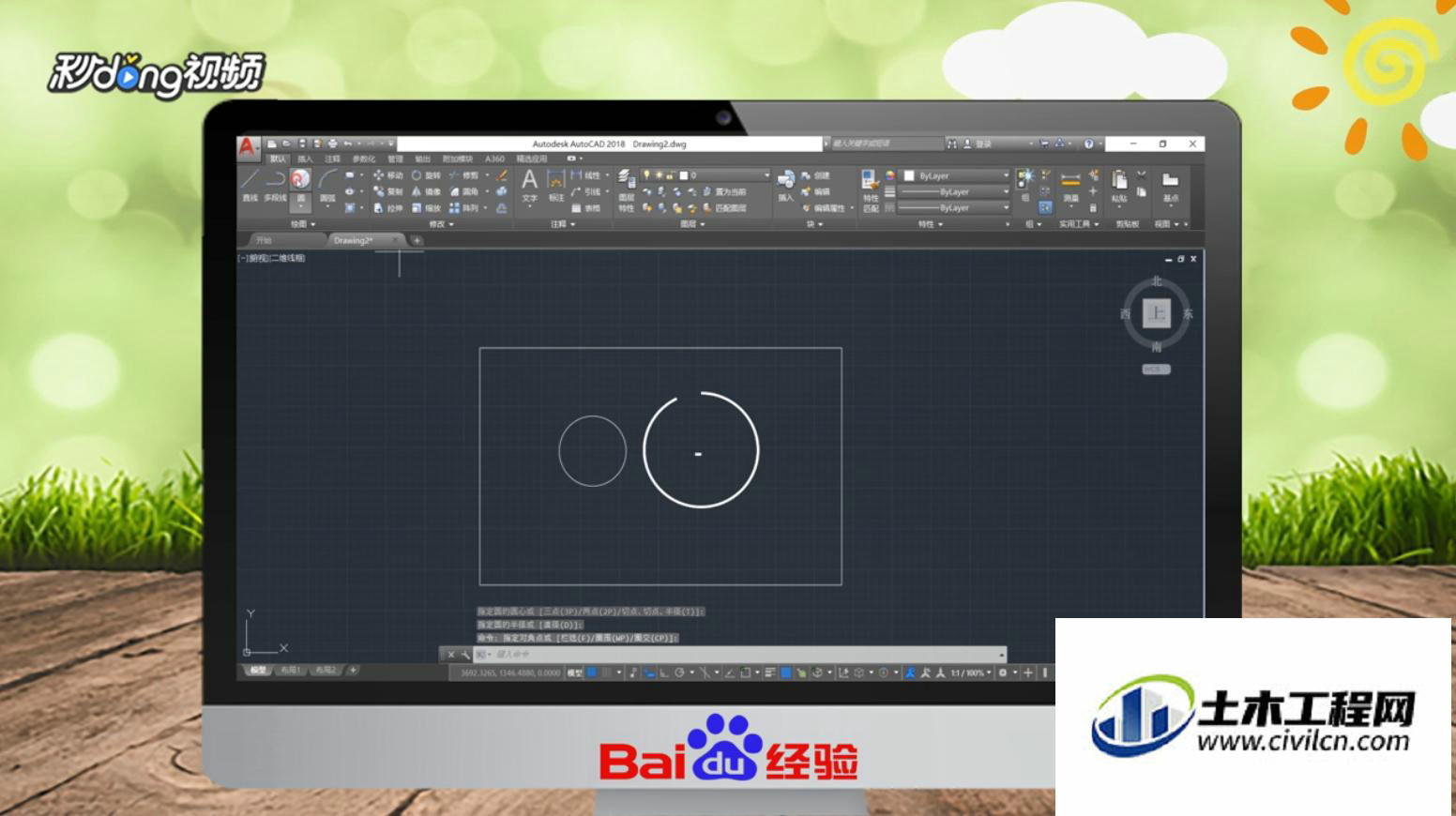Open the 参数化 (Parametric) ribbon tab
This screenshot has height=816, width=1456.
pos(363,159)
